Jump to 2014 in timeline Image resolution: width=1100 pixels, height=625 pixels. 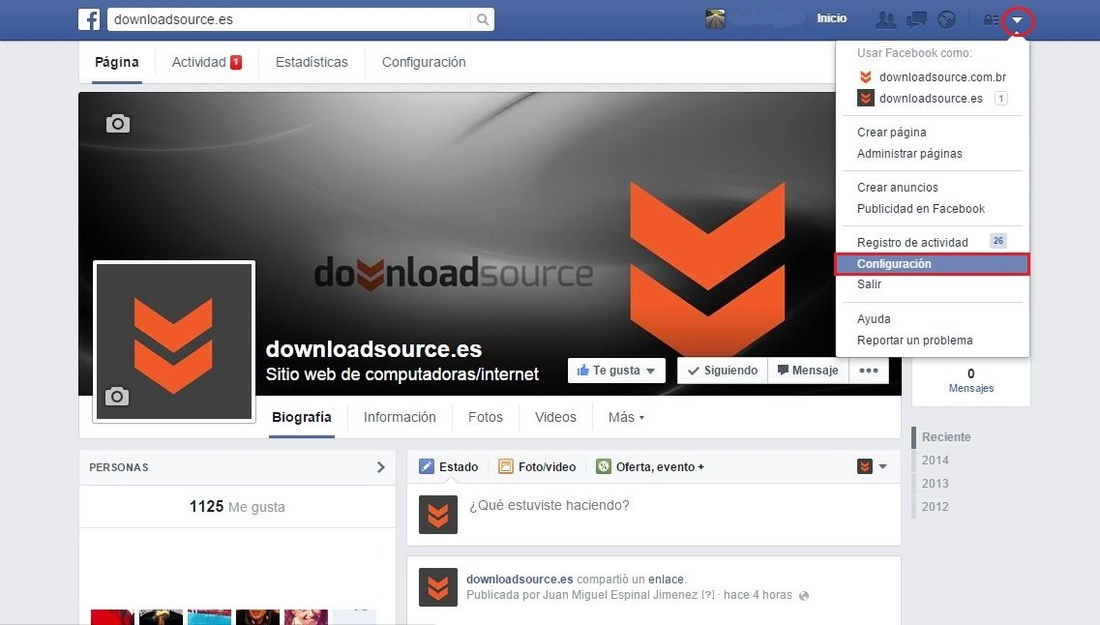[935, 460]
